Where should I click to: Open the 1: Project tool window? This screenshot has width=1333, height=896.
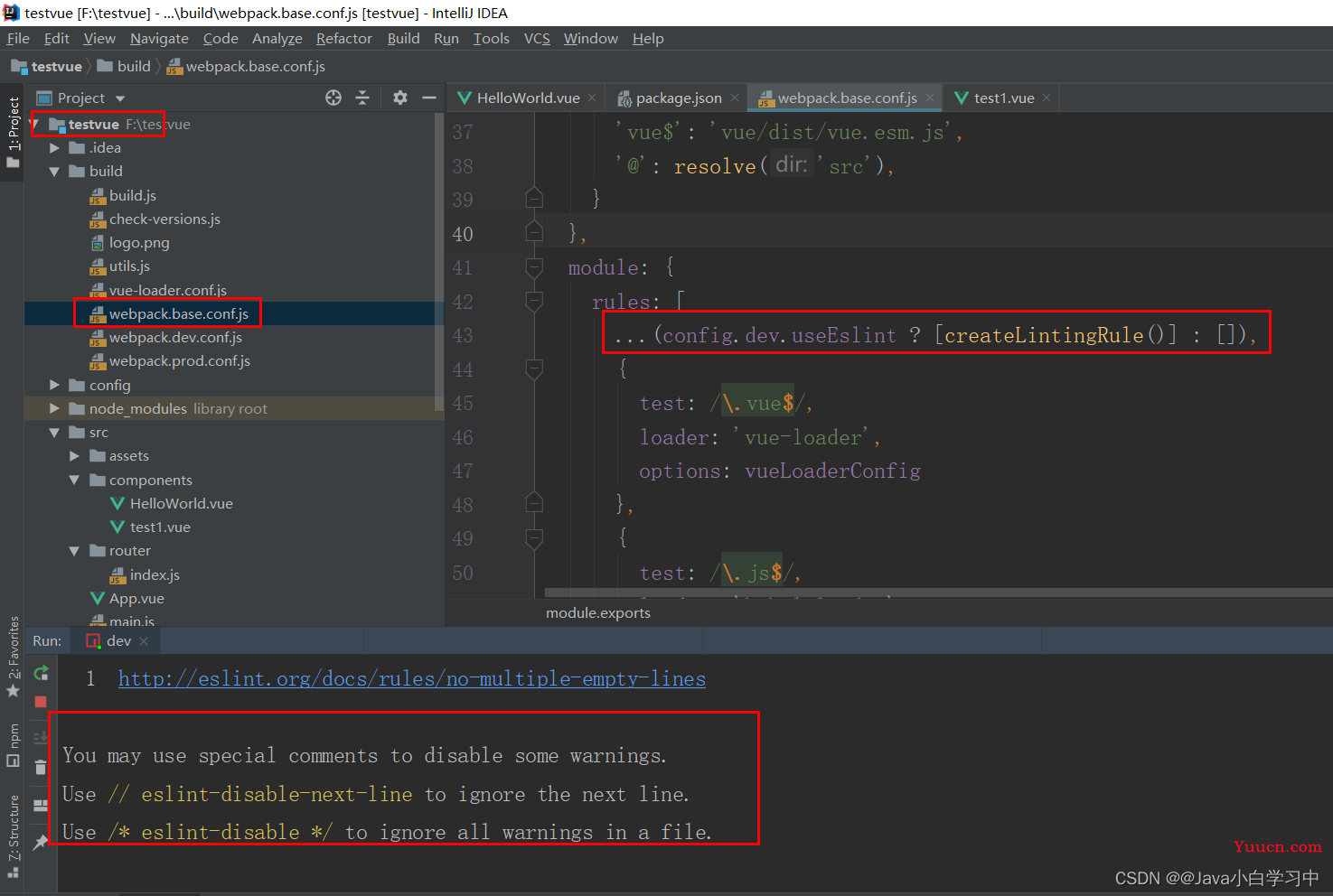click(13, 133)
